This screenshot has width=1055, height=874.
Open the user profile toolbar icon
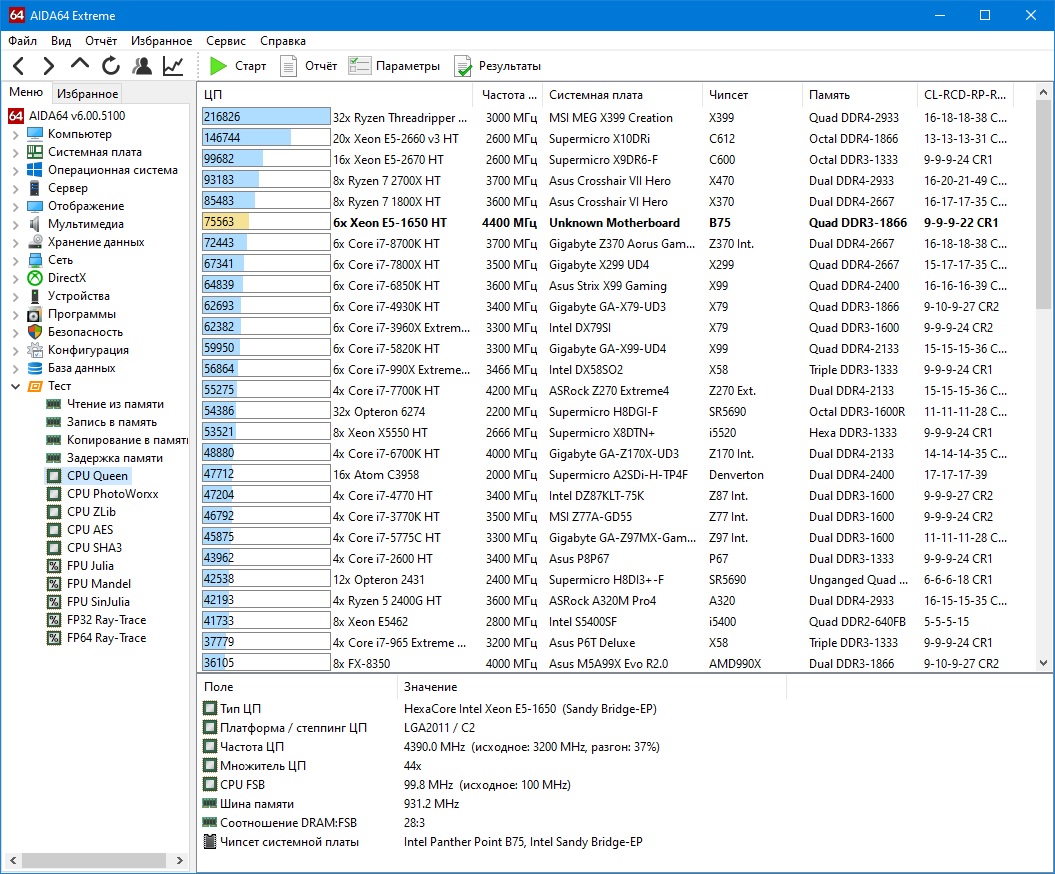[142, 66]
